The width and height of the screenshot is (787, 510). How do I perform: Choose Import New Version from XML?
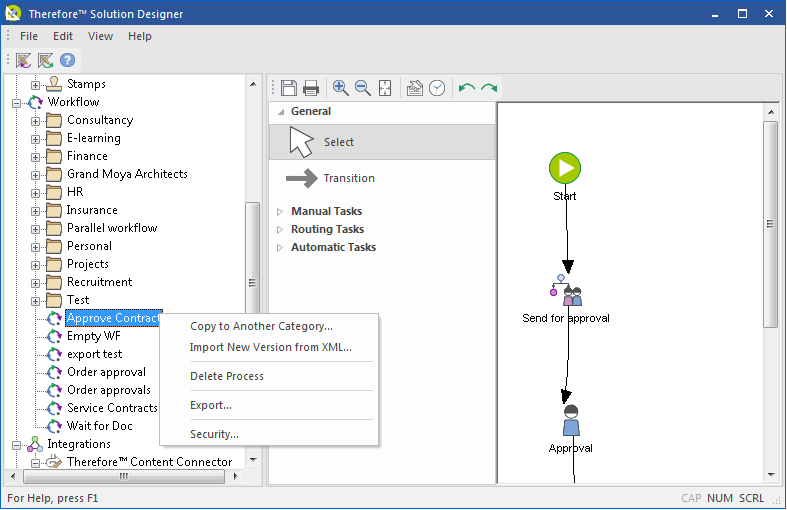[269, 347]
